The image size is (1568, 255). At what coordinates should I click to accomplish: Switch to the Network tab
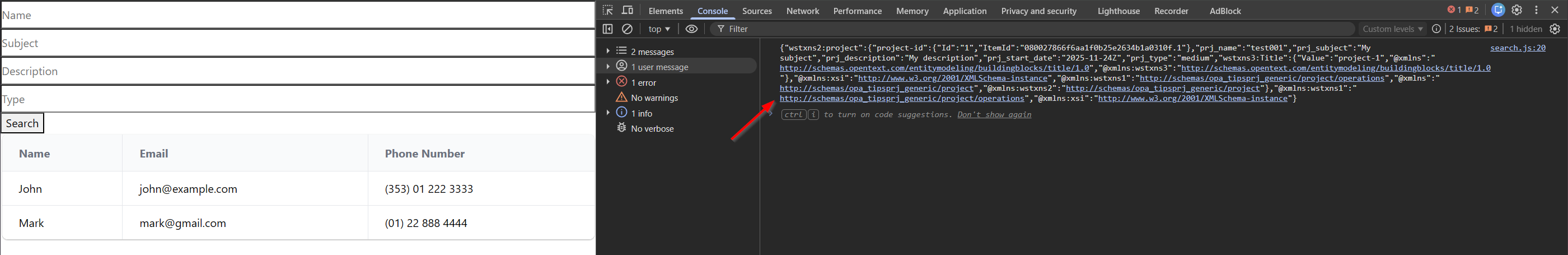[802, 11]
